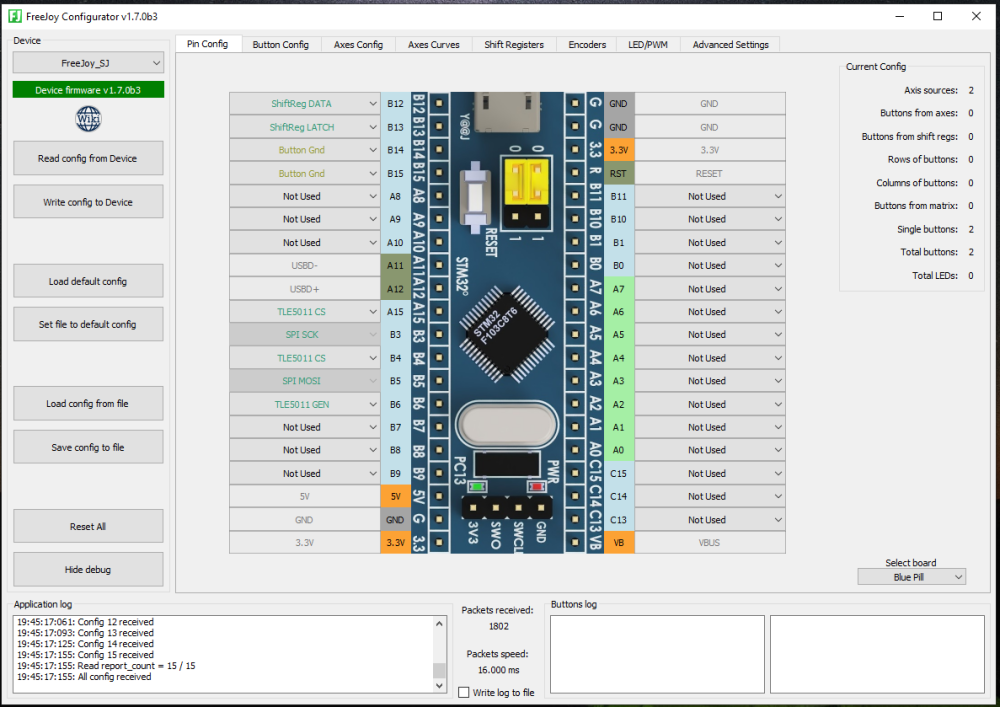
Task: Enable Write log to file checkbox
Action: pyautogui.click(x=463, y=692)
